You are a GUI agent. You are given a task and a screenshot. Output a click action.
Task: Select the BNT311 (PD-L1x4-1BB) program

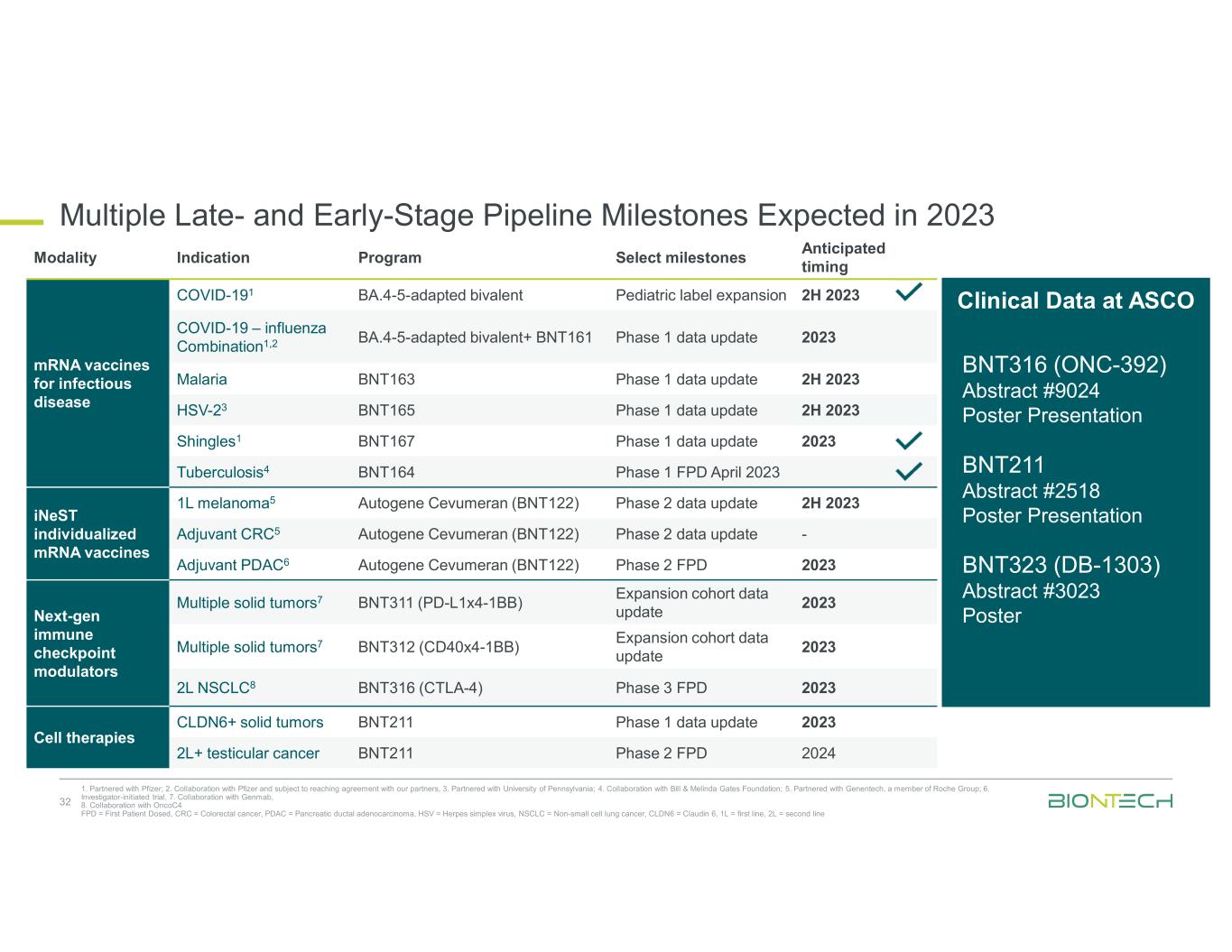(x=440, y=602)
